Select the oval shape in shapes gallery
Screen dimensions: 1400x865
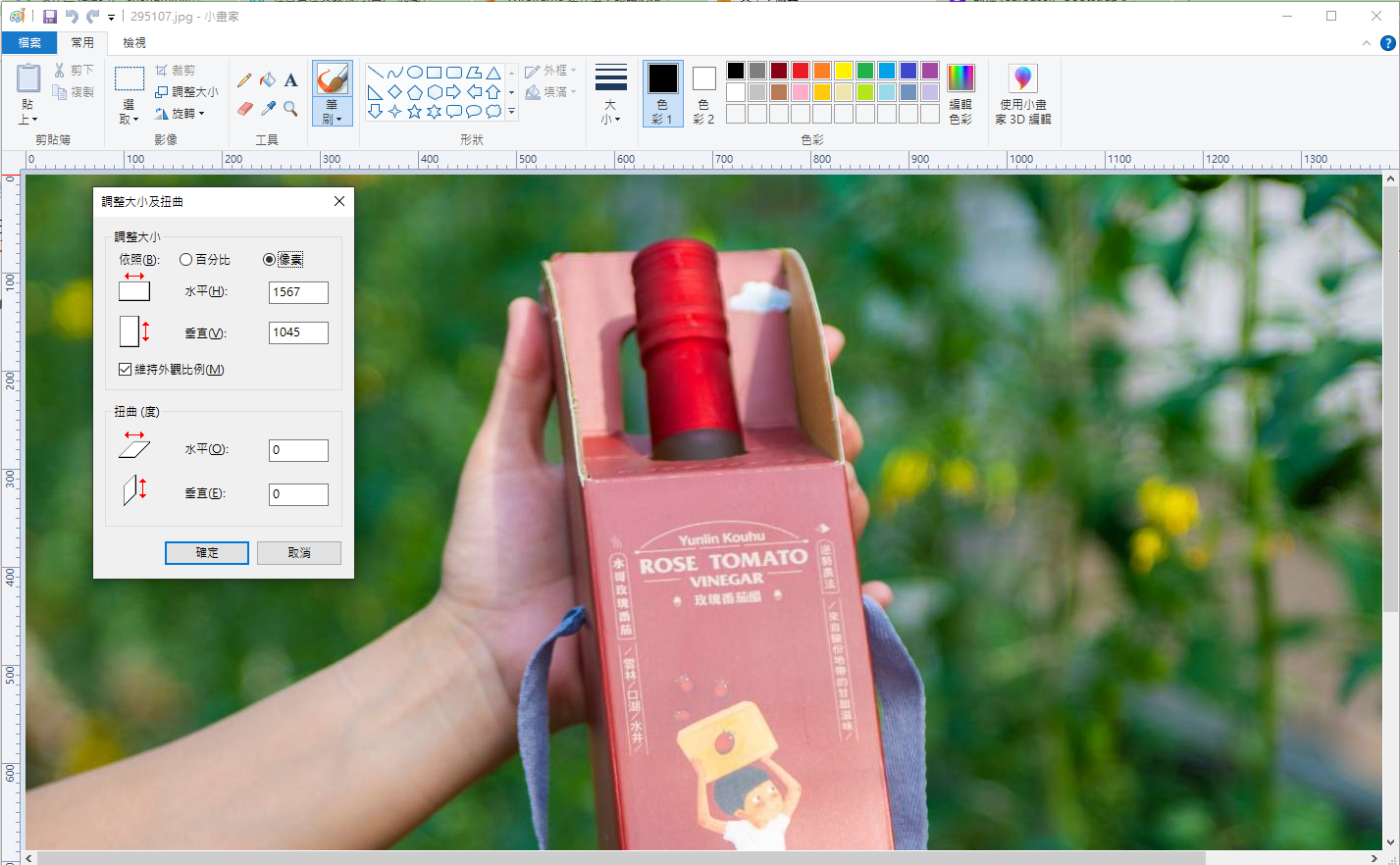tap(415, 73)
